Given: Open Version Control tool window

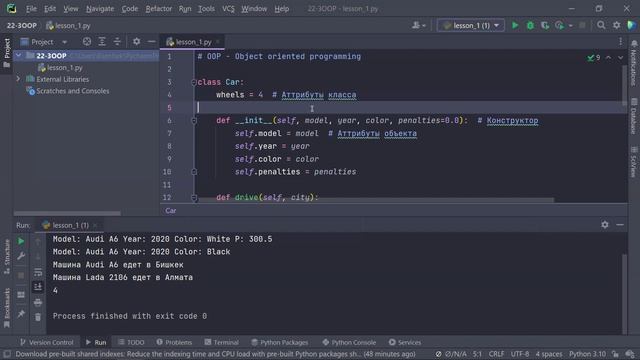Looking at the screenshot, I should tap(47, 342).
